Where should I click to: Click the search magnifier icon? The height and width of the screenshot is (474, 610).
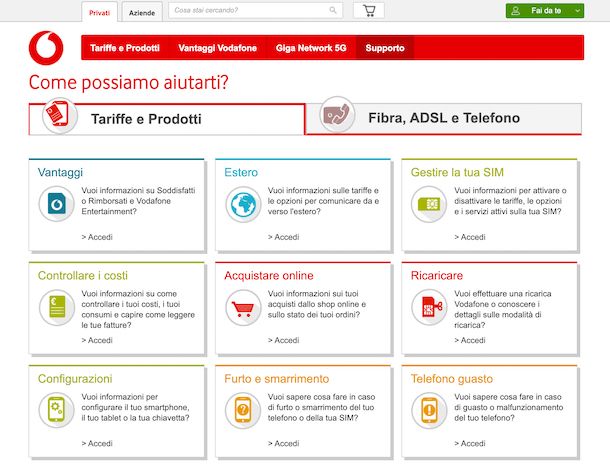(x=333, y=10)
